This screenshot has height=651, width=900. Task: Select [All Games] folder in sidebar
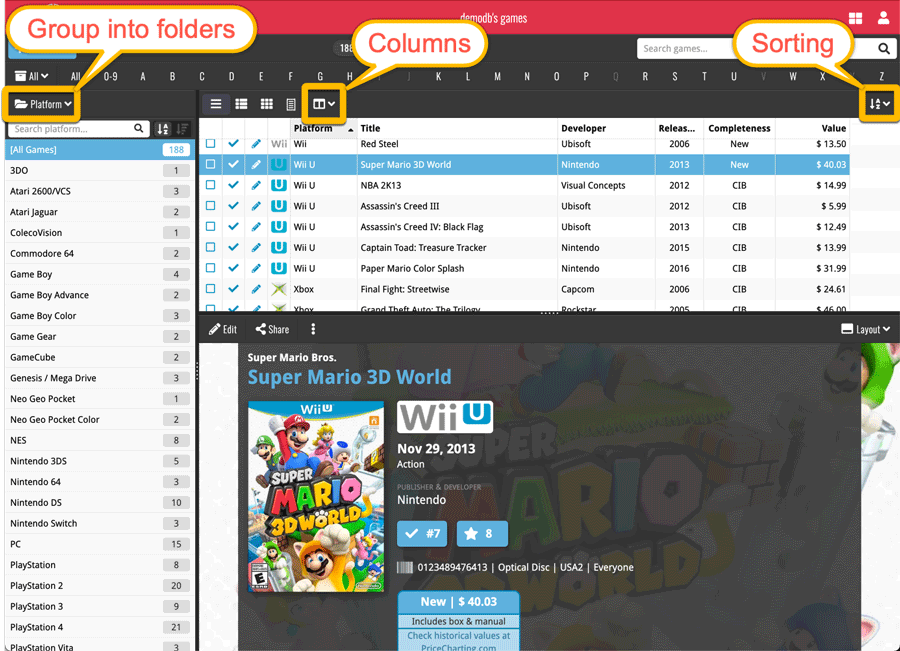(x=100, y=150)
